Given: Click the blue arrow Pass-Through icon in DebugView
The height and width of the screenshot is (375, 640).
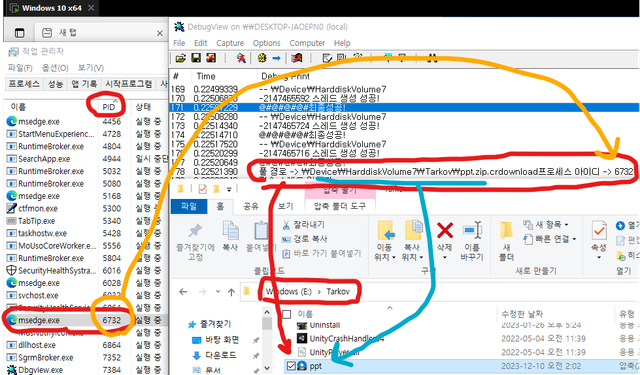Looking at the screenshot, I should pyautogui.click(x=276, y=58).
